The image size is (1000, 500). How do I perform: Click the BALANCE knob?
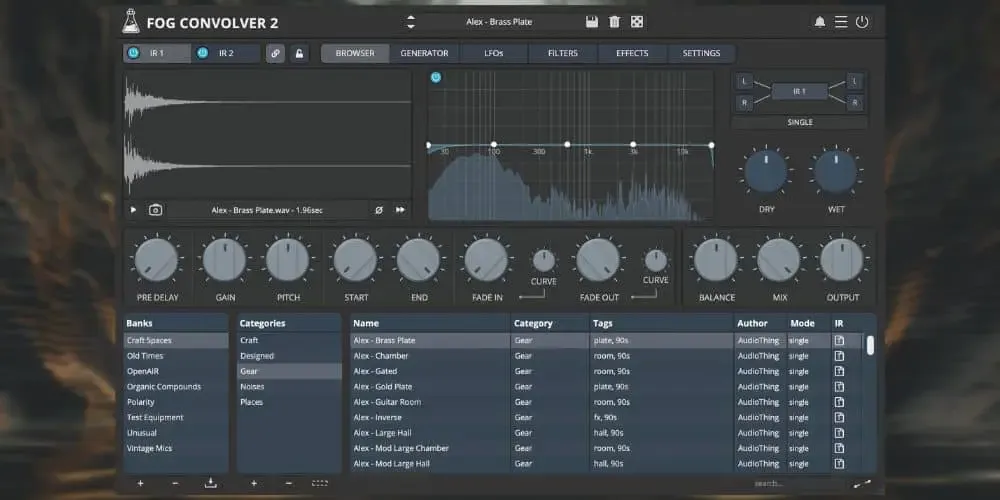click(716, 260)
